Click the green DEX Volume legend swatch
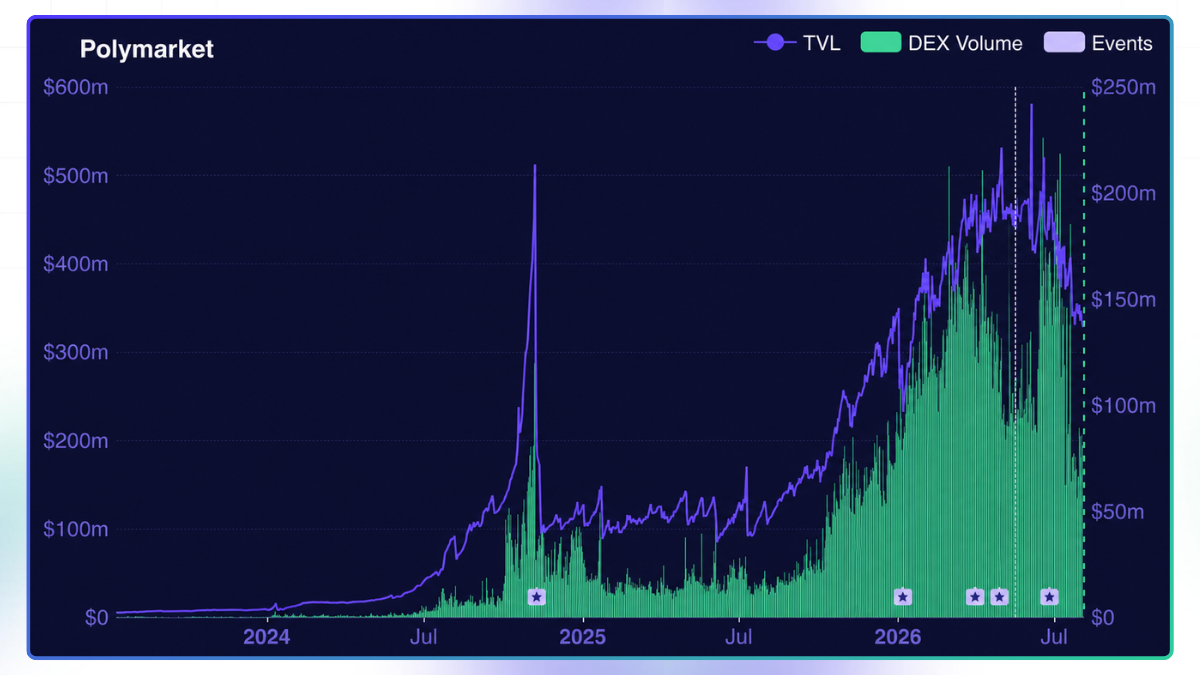This screenshot has width=1200, height=675. tap(880, 43)
